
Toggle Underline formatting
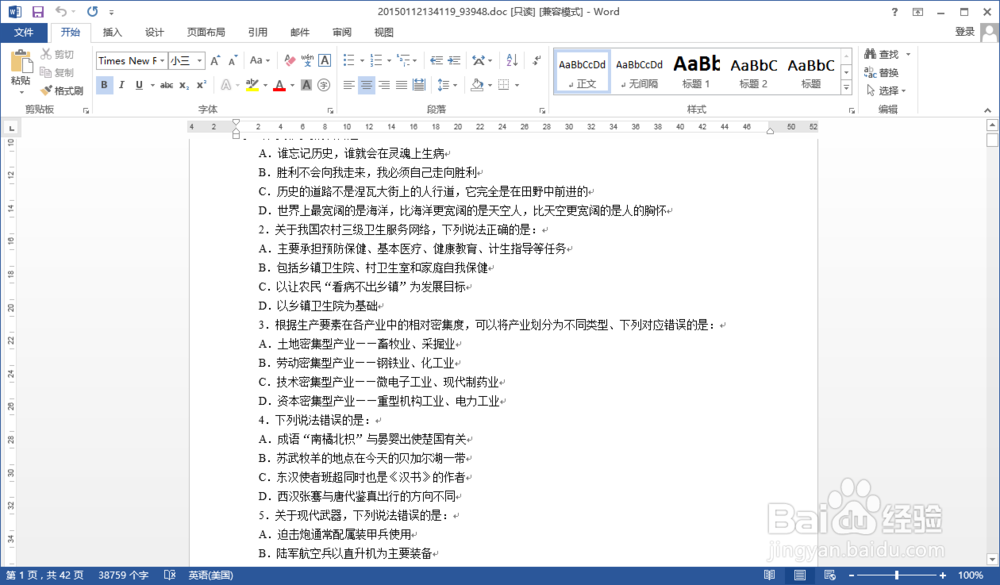pyautogui.click(x=139, y=85)
